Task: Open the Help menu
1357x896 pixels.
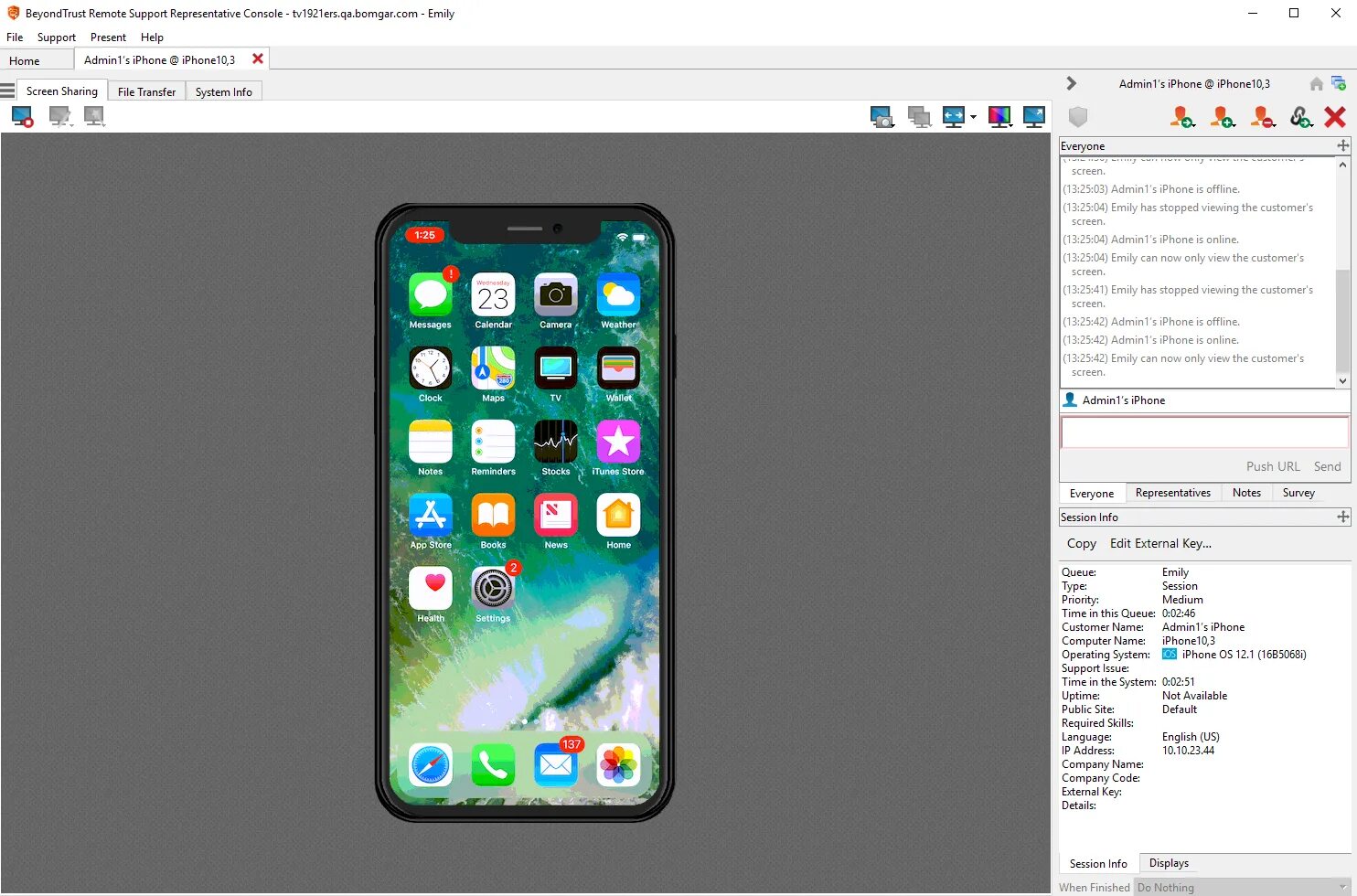Action: pyautogui.click(x=152, y=37)
